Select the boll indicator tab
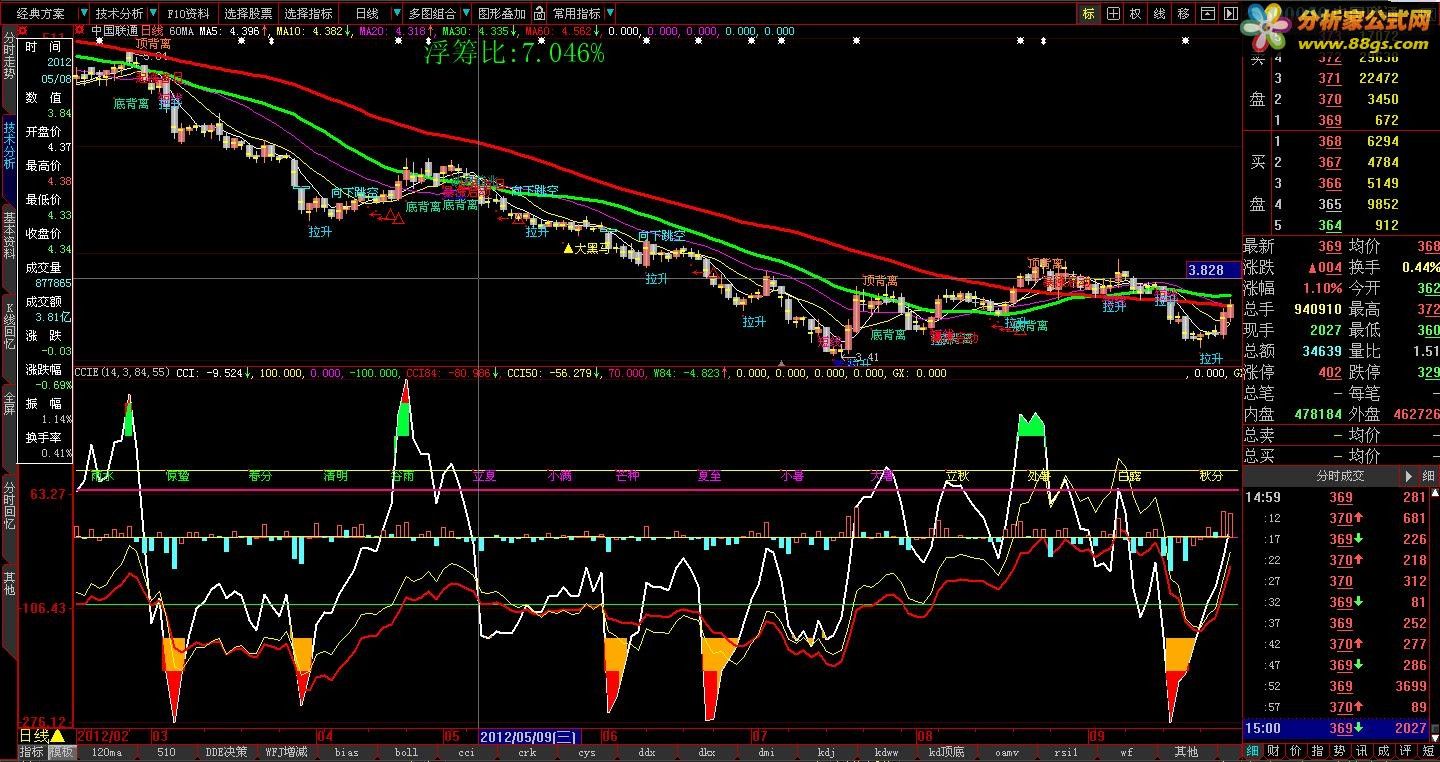 point(406,752)
